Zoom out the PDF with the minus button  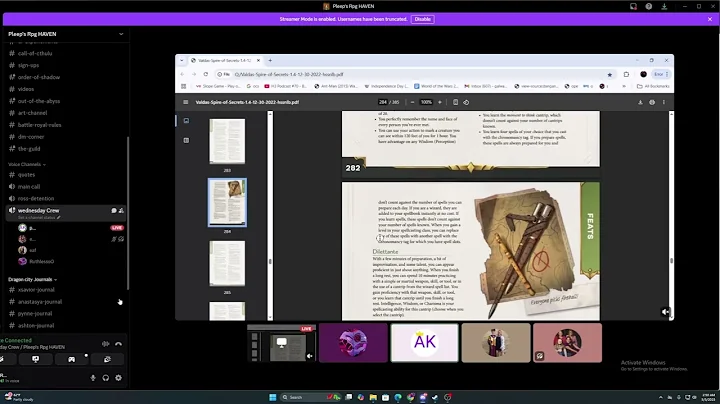pos(412,102)
